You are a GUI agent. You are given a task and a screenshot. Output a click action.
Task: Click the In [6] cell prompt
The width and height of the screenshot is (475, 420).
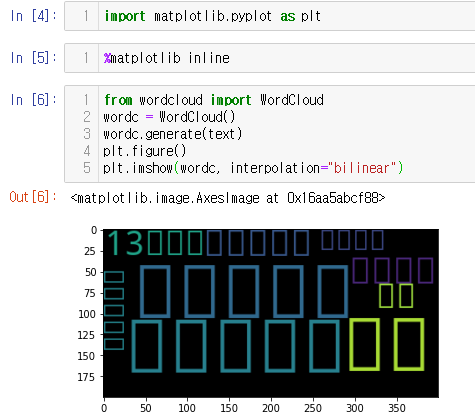point(33,100)
